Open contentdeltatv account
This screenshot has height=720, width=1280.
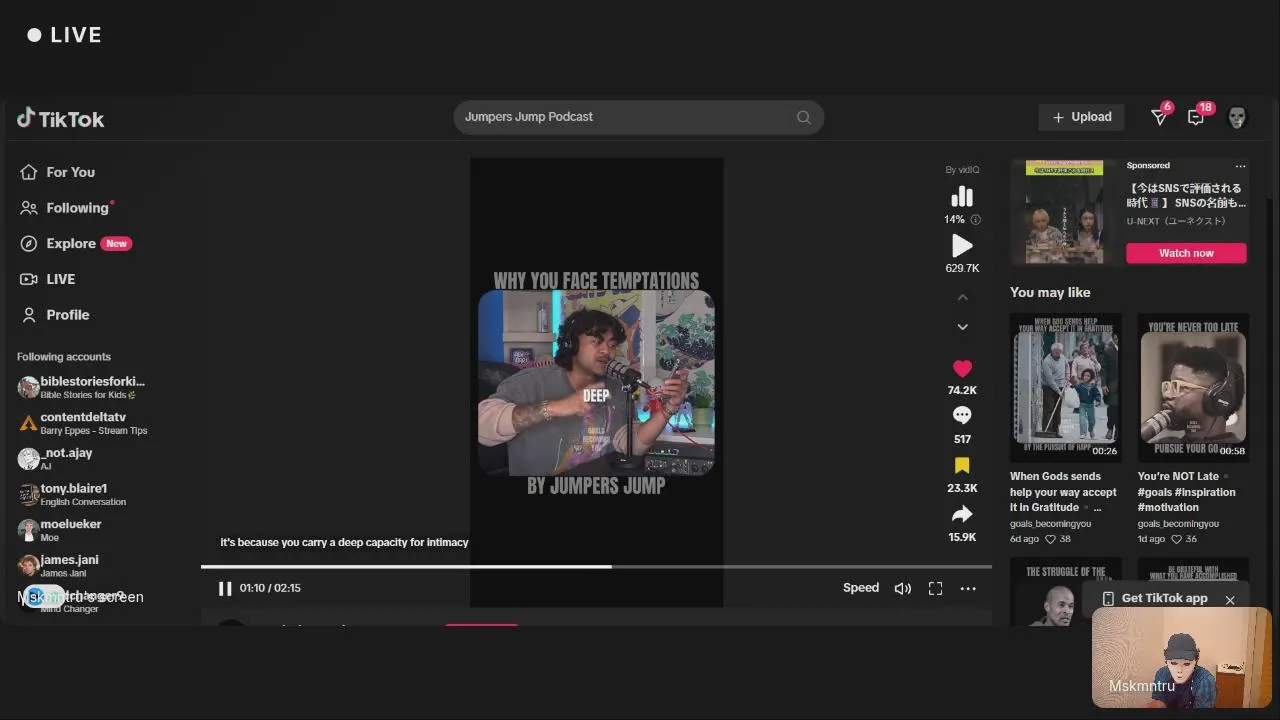click(82, 423)
